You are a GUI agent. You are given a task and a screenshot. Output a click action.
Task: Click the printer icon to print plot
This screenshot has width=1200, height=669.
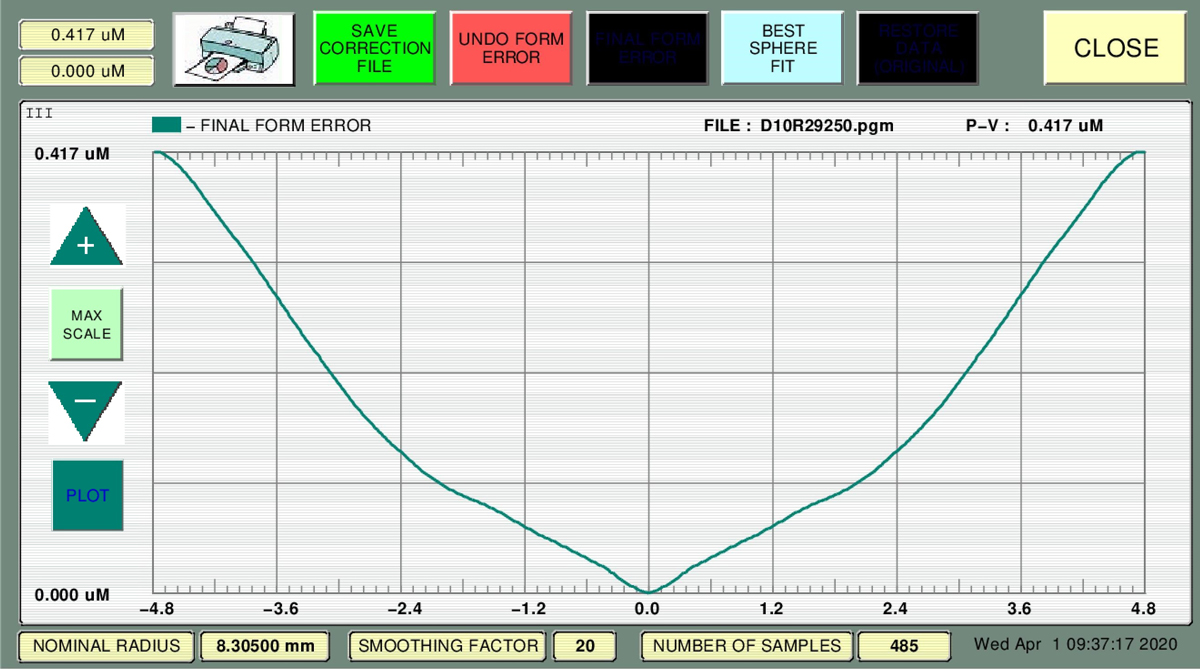[234, 48]
